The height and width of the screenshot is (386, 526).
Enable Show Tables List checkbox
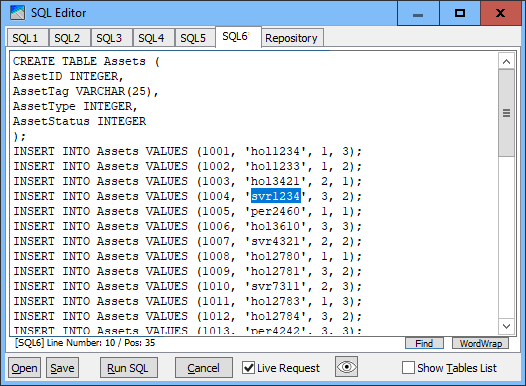point(408,368)
